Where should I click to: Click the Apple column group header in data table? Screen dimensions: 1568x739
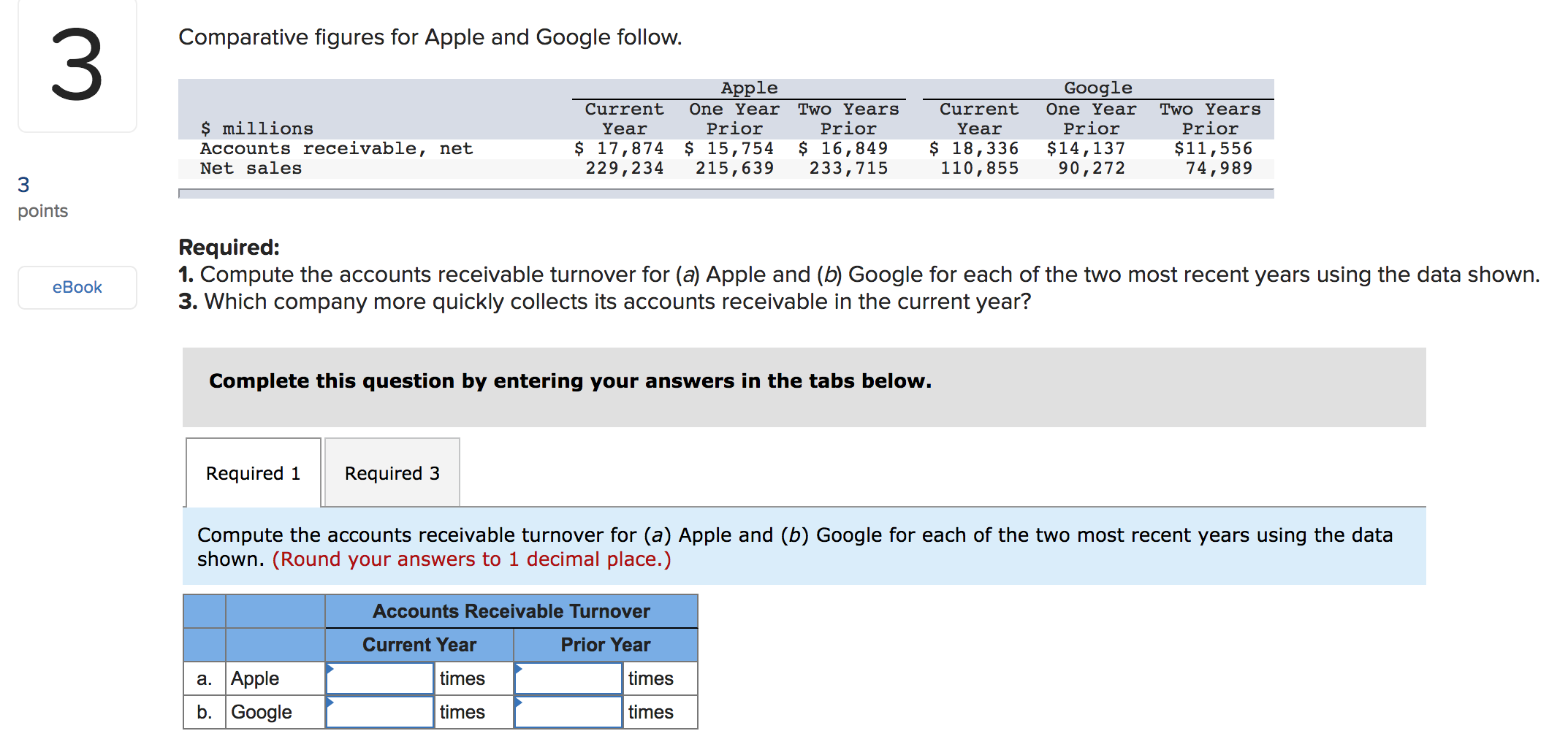(x=749, y=88)
